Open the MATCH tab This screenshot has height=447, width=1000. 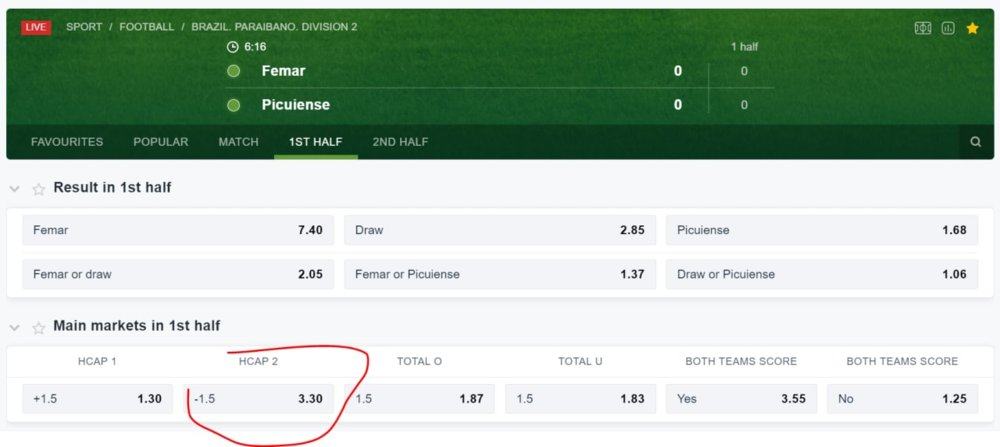pyautogui.click(x=238, y=142)
